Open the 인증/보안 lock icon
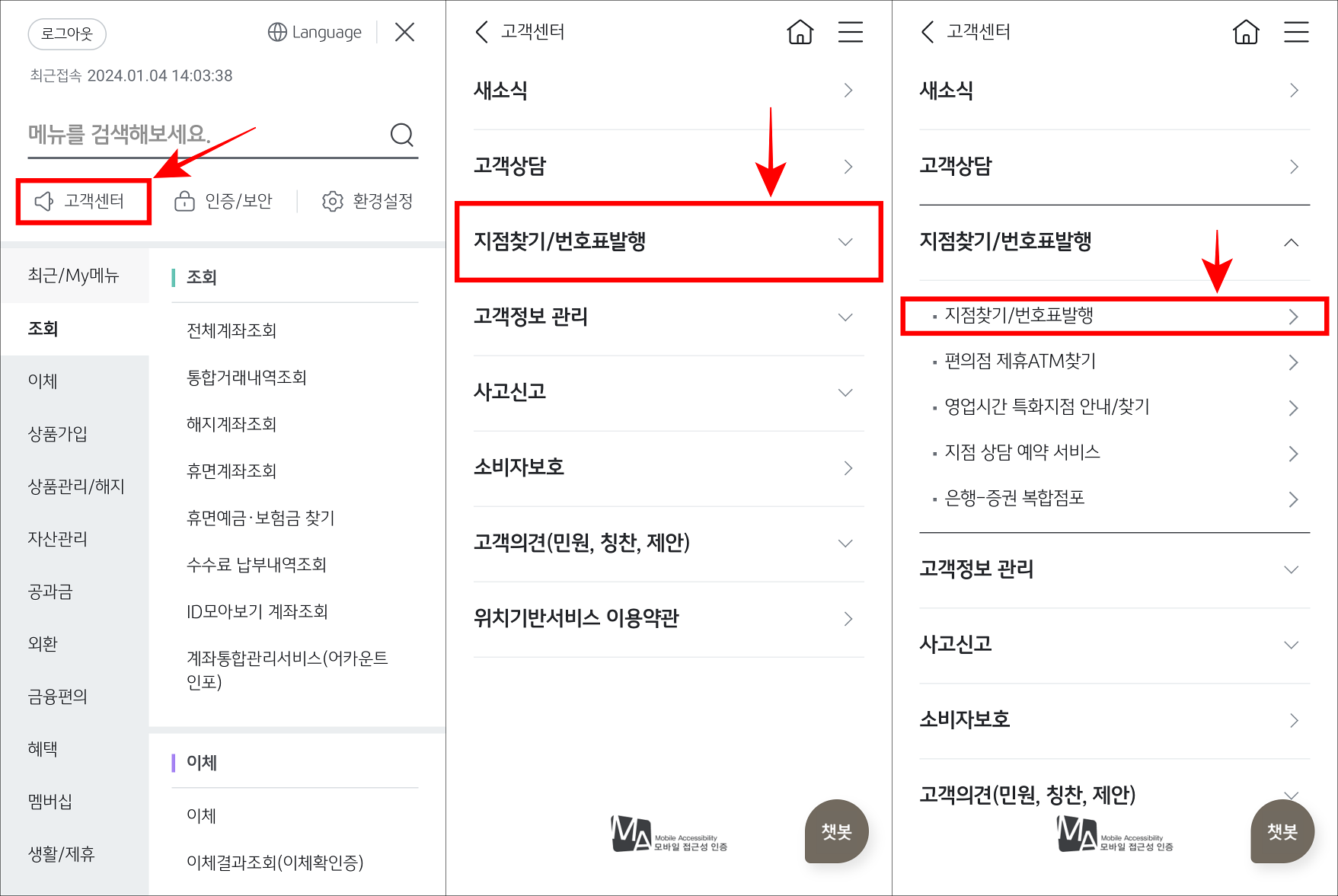The image size is (1338, 896). (x=185, y=201)
